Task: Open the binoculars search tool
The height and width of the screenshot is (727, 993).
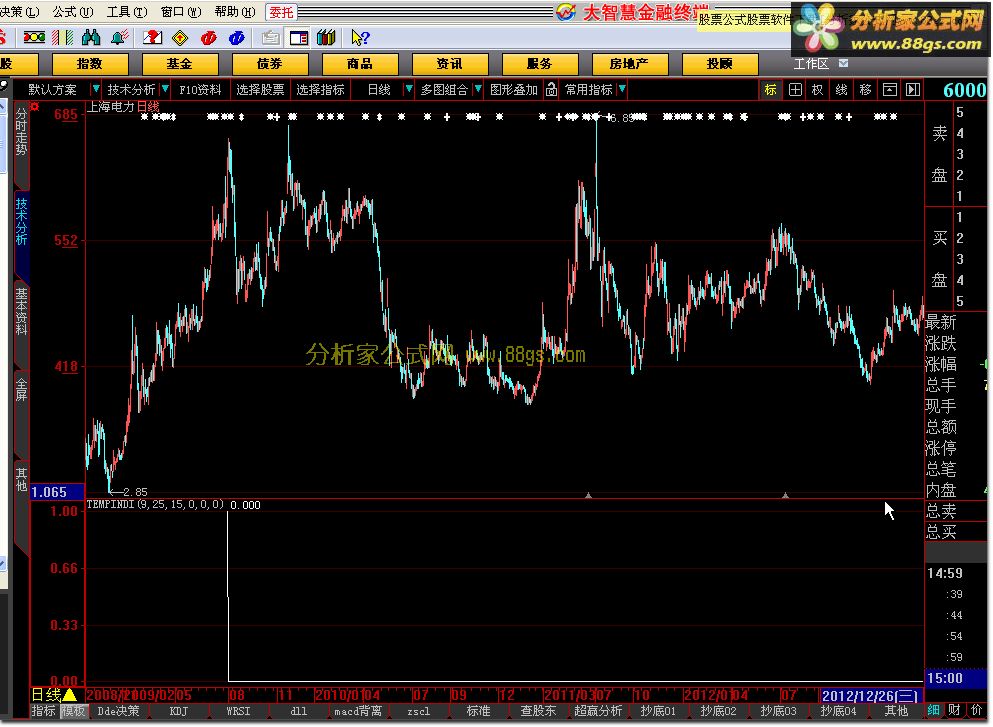Action: (x=91, y=38)
